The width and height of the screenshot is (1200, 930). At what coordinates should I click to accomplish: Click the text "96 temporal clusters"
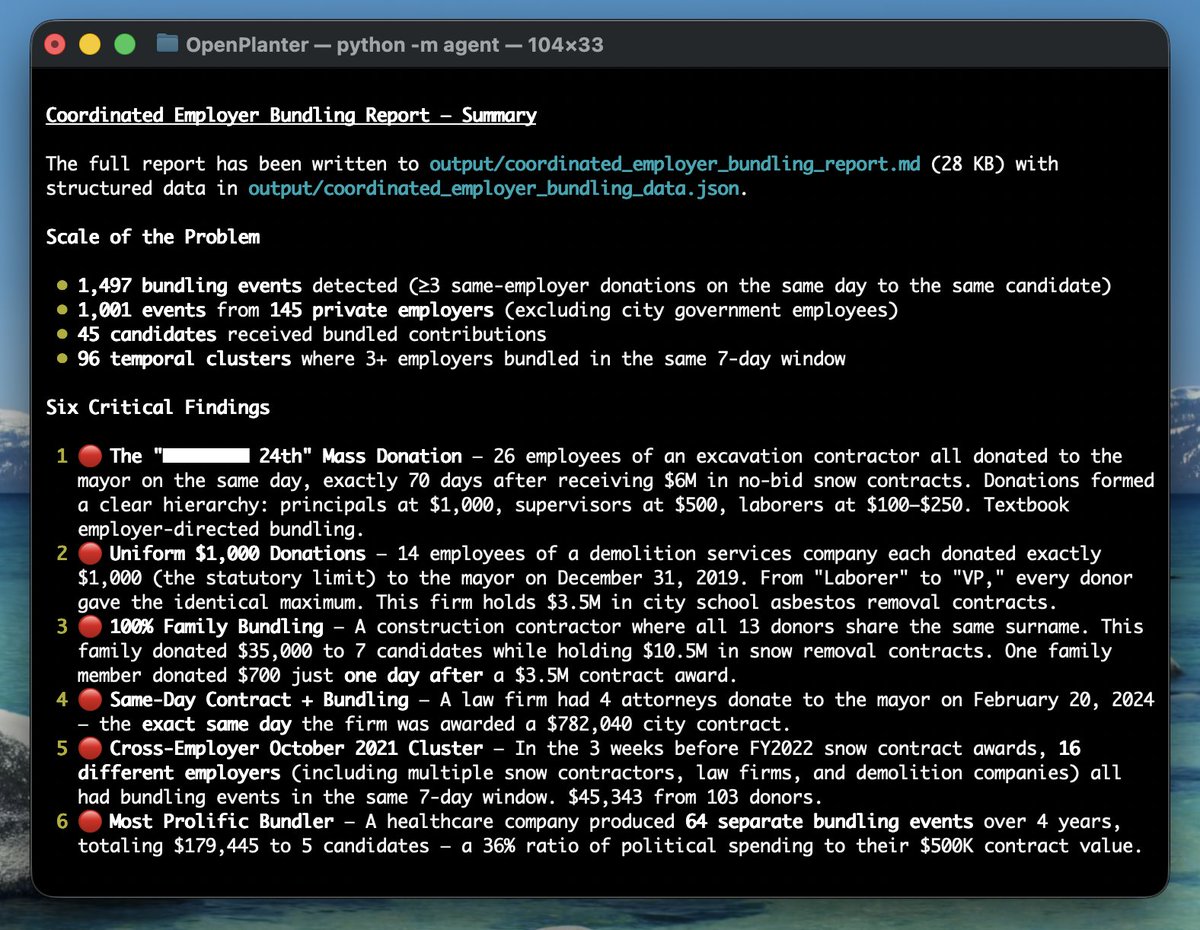point(185,358)
